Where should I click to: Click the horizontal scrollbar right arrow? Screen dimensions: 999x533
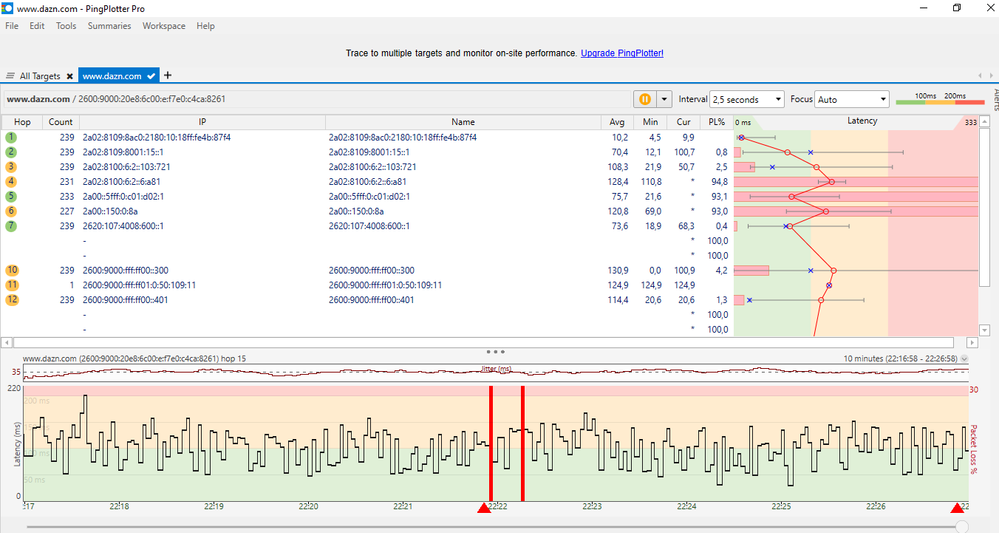pos(972,343)
